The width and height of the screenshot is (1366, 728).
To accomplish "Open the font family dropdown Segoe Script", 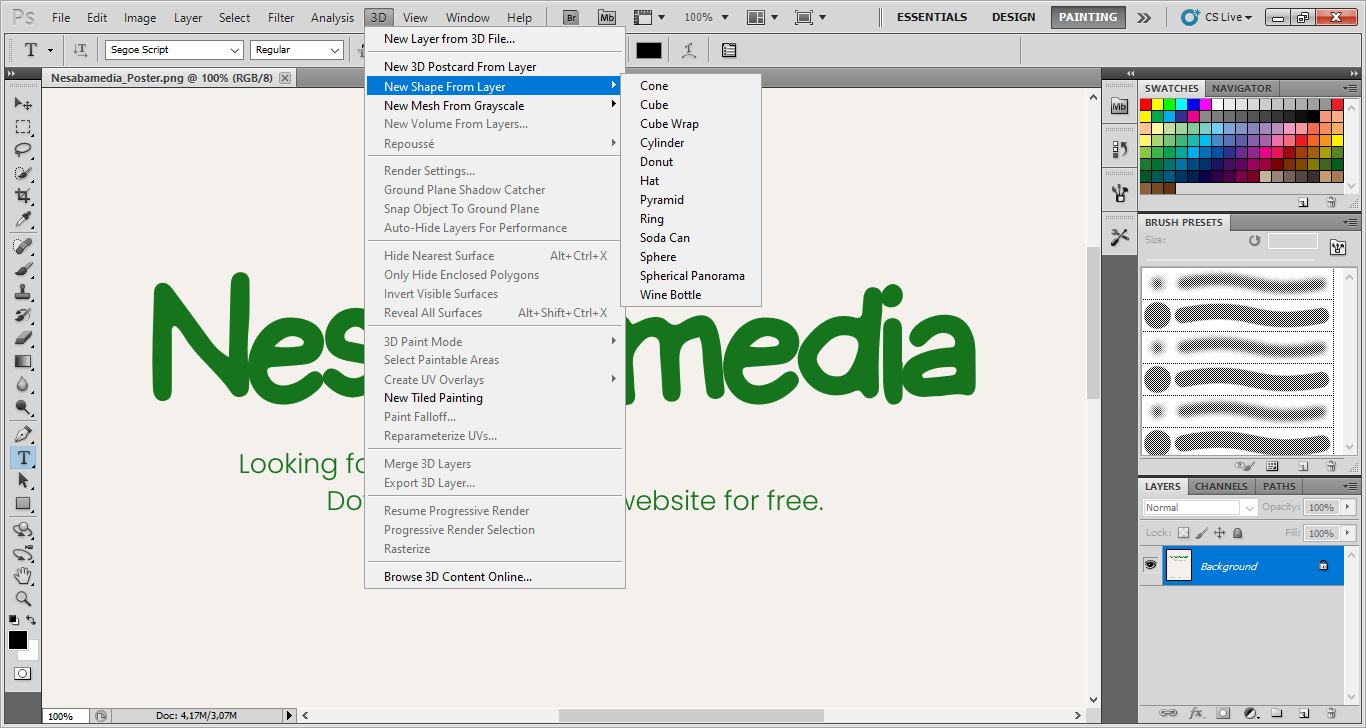I will pyautogui.click(x=174, y=50).
